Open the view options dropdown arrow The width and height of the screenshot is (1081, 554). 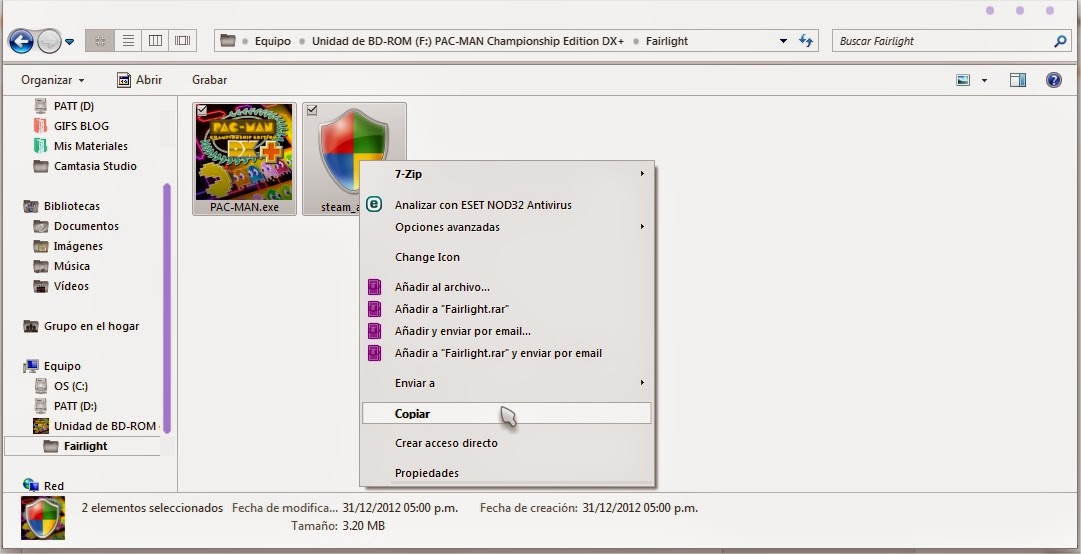click(984, 81)
